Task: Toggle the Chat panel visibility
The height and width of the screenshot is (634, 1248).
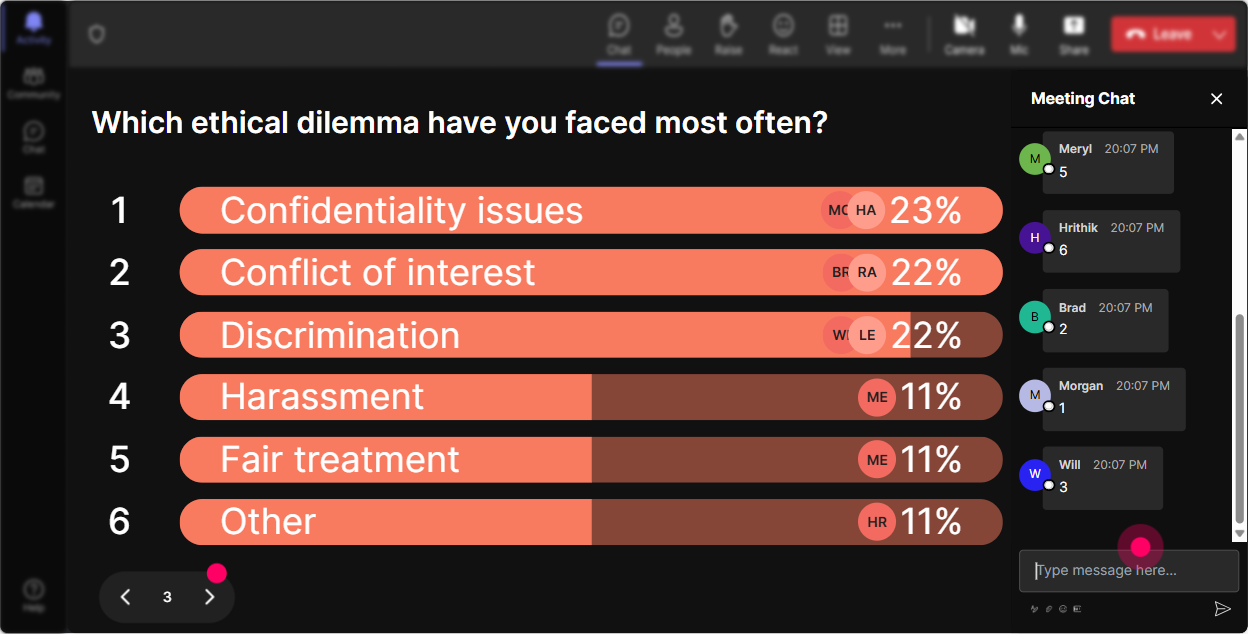Action: 619,34
